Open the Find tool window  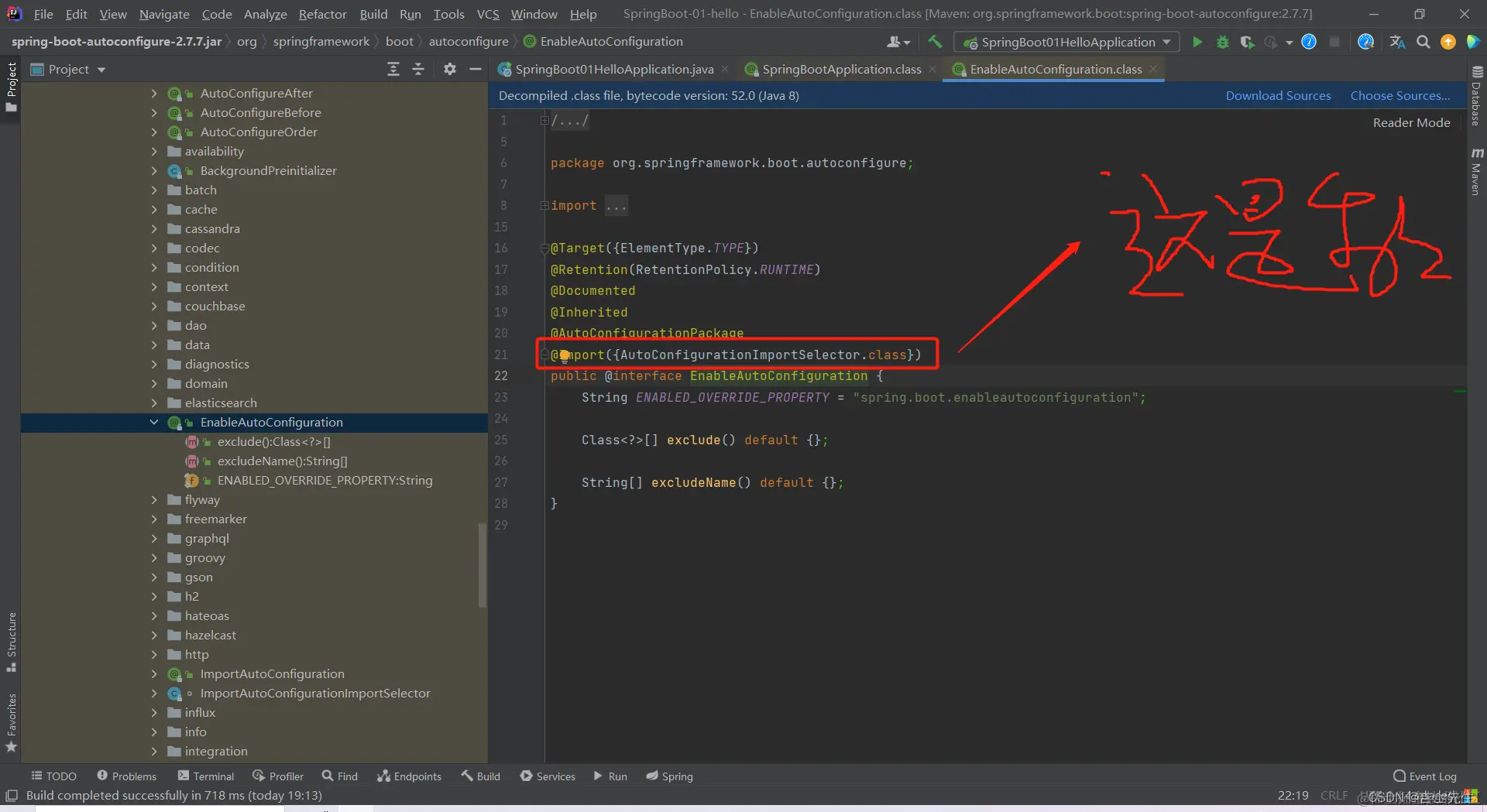[x=340, y=776]
